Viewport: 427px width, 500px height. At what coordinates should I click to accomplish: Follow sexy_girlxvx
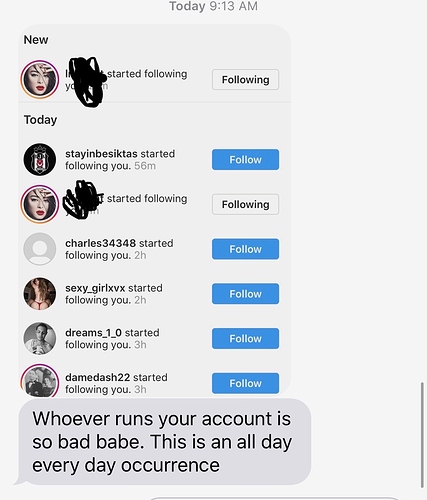pyautogui.click(x=245, y=294)
